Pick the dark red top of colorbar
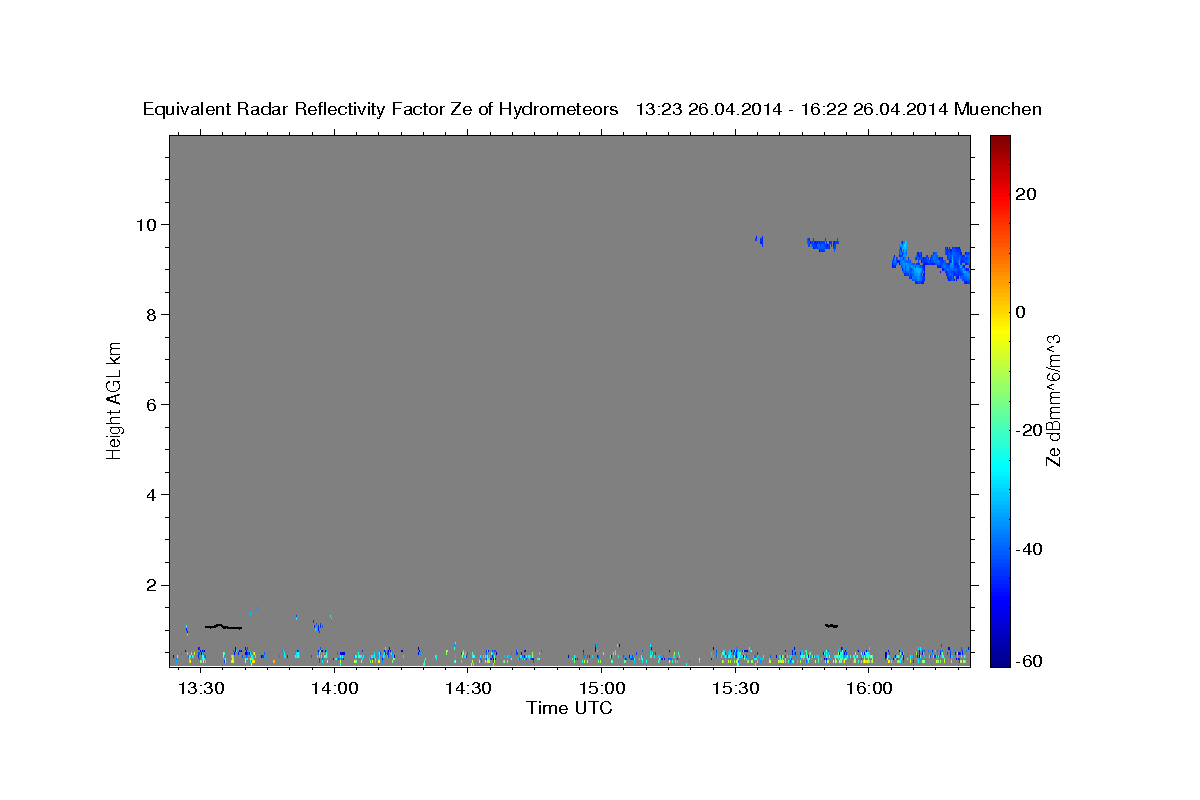The height and width of the screenshot is (800, 1200). click(x=1000, y=143)
